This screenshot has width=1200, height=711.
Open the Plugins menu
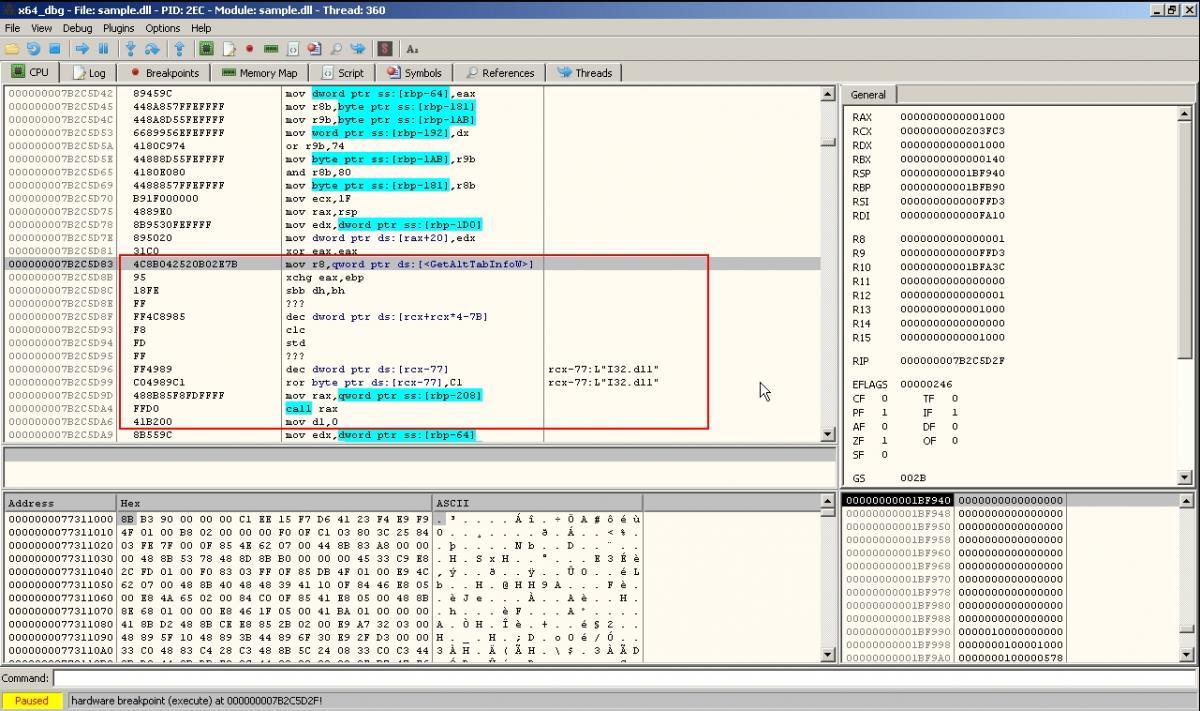click(x=118, y=28)
